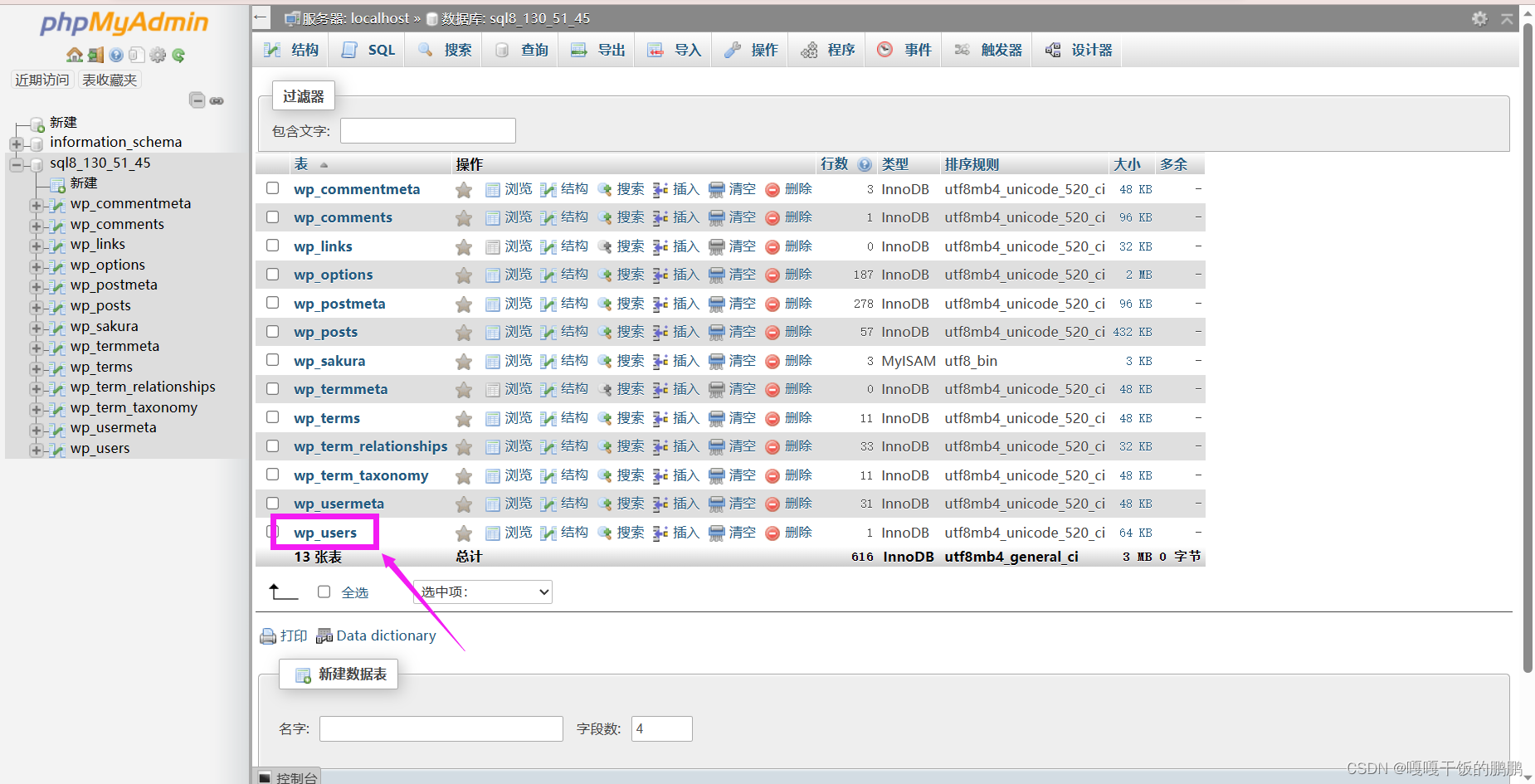The width and height of the screenshot is (1535, 784).
Task: Click the new table 名字 input
Action: tap(441, 728)
